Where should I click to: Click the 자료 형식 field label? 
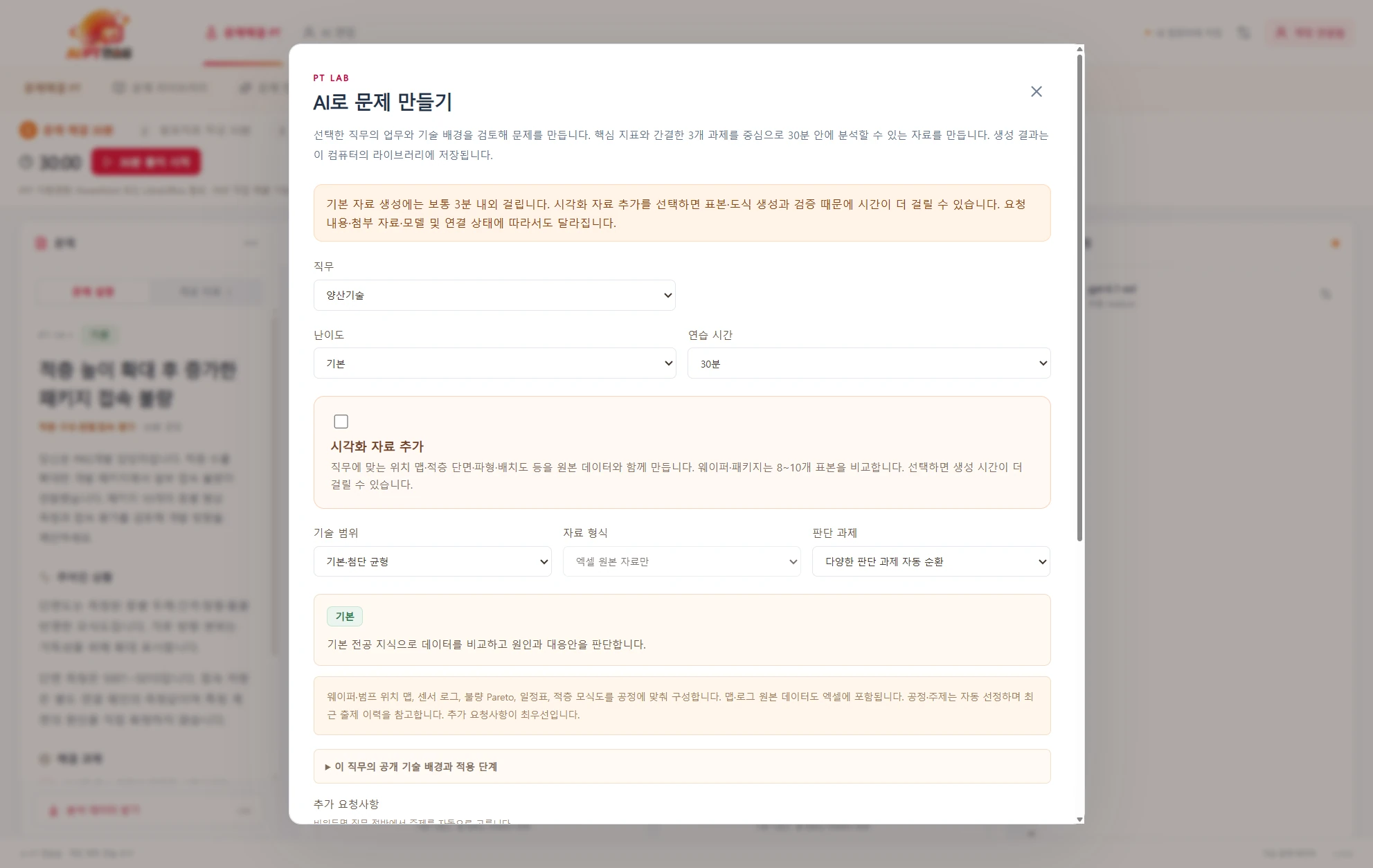(585, 533)
